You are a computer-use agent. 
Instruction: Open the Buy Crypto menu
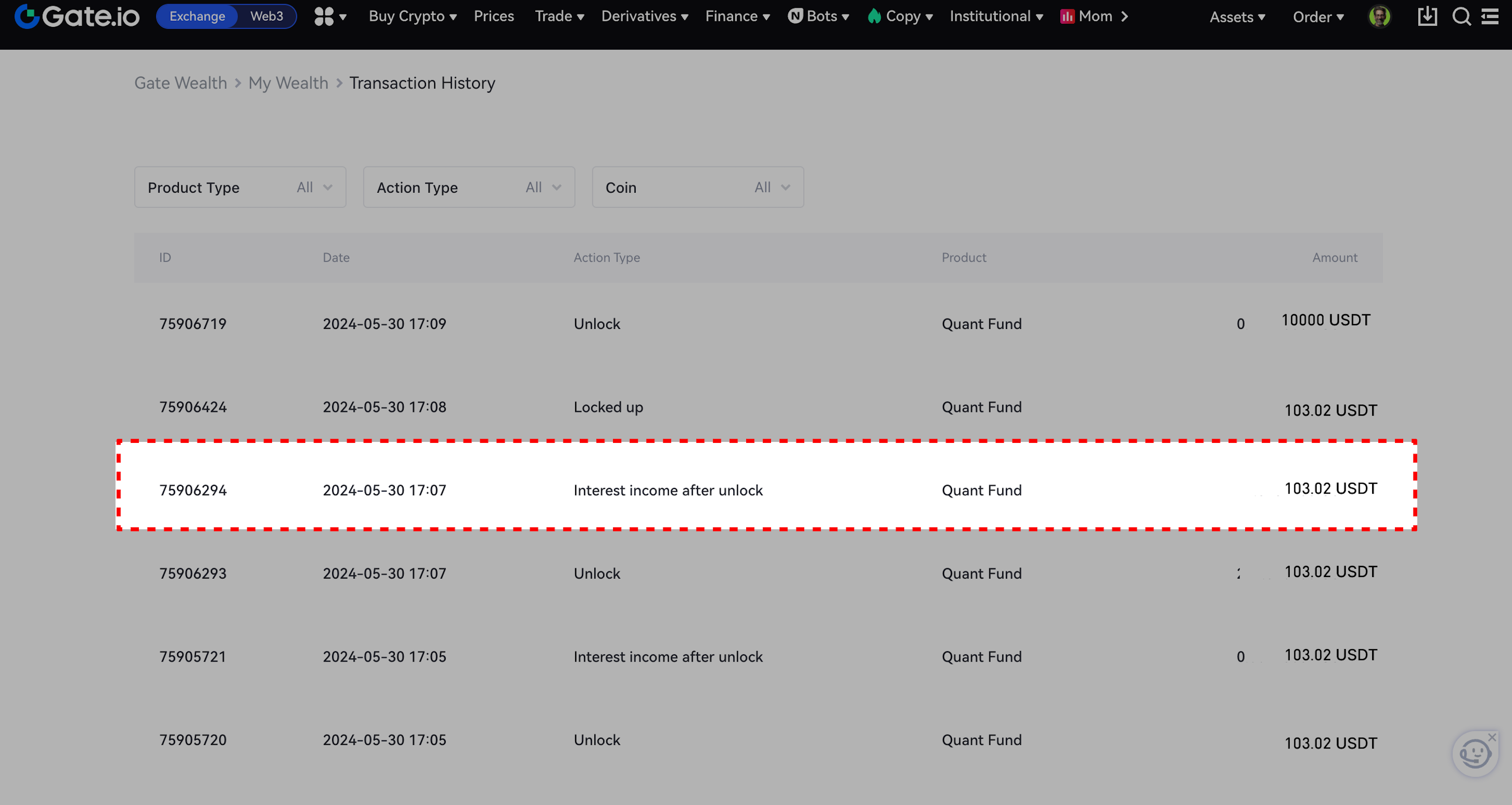pos(412,17)
